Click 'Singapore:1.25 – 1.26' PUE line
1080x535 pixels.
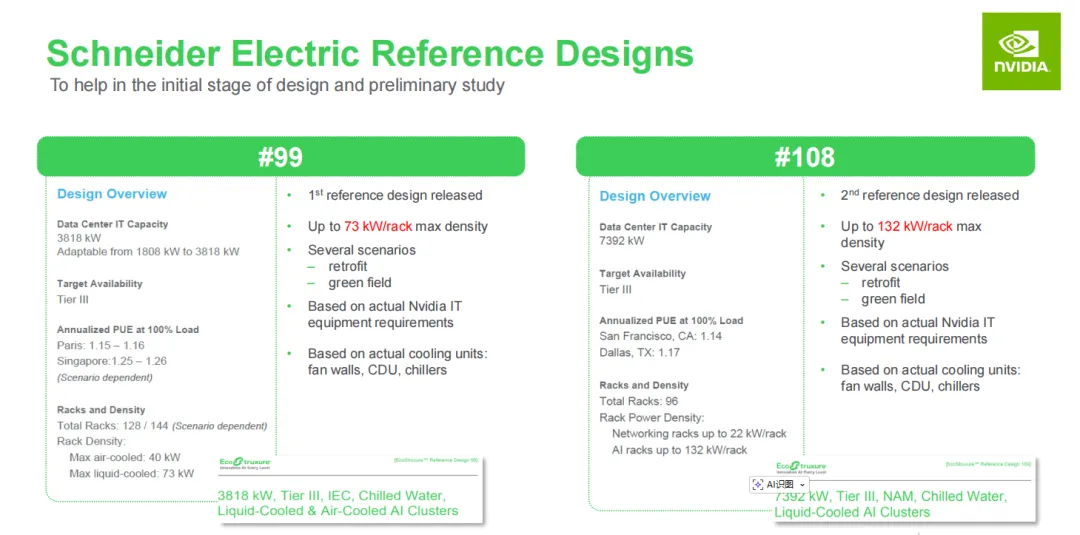(x=112, y=361)
